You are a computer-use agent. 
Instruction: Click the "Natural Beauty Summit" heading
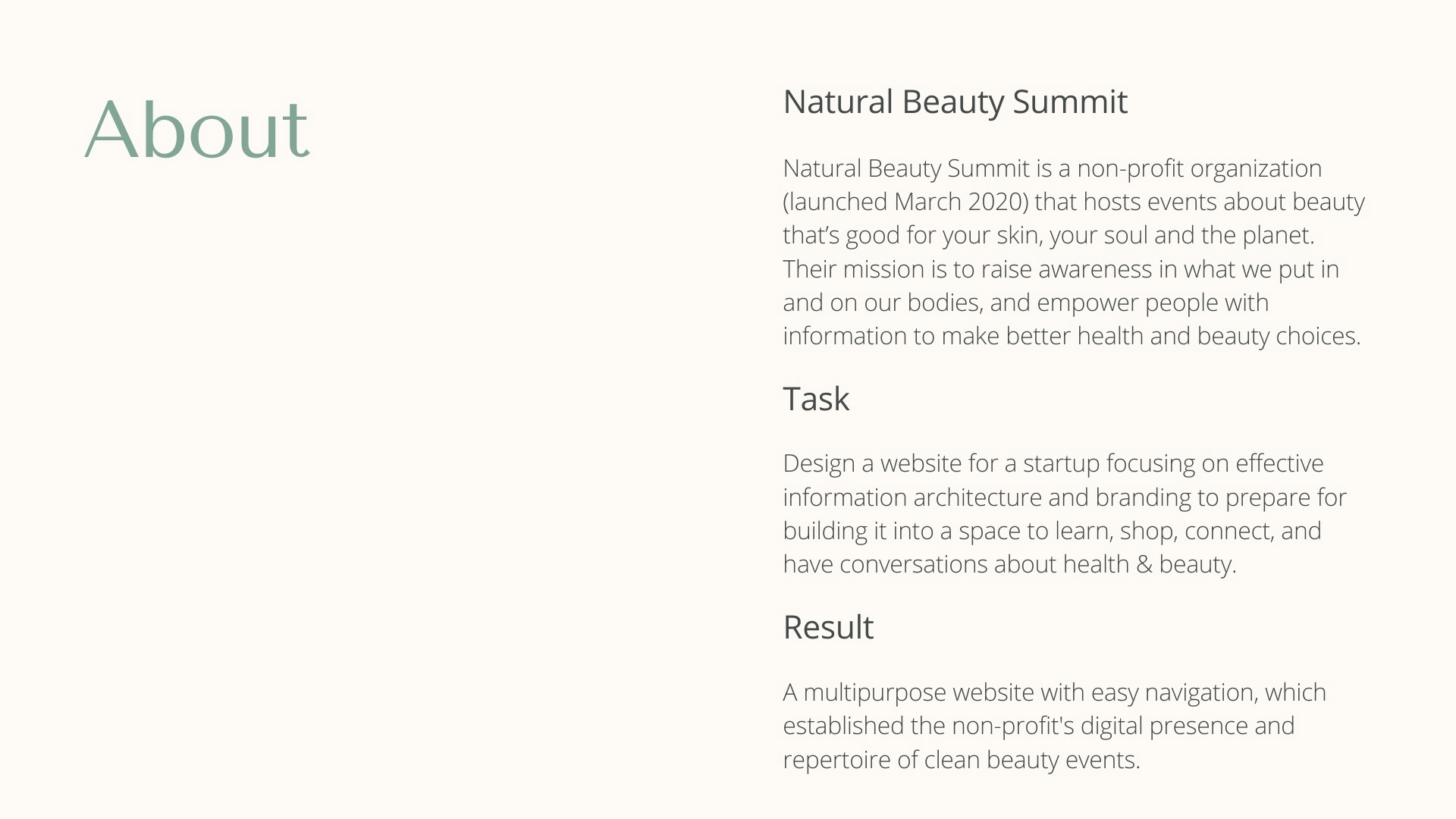click(955, 102)
